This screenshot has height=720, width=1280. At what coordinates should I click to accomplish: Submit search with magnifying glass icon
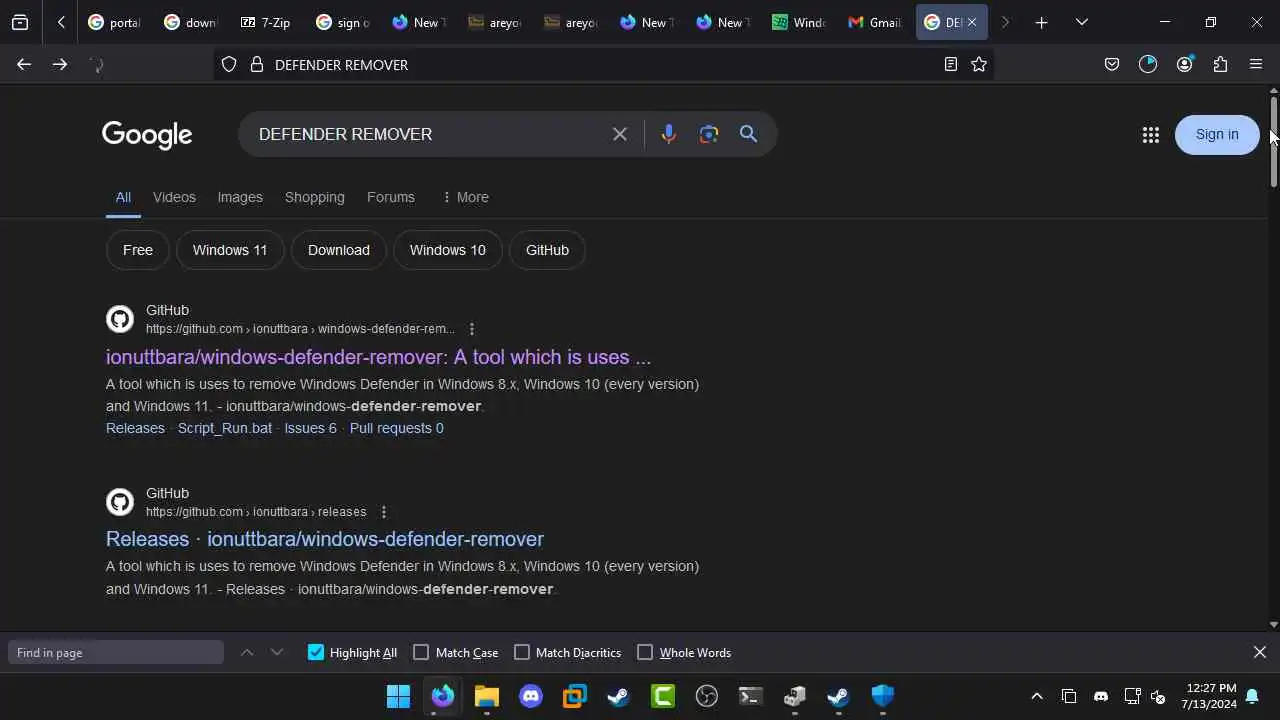(x=748, y=134)
